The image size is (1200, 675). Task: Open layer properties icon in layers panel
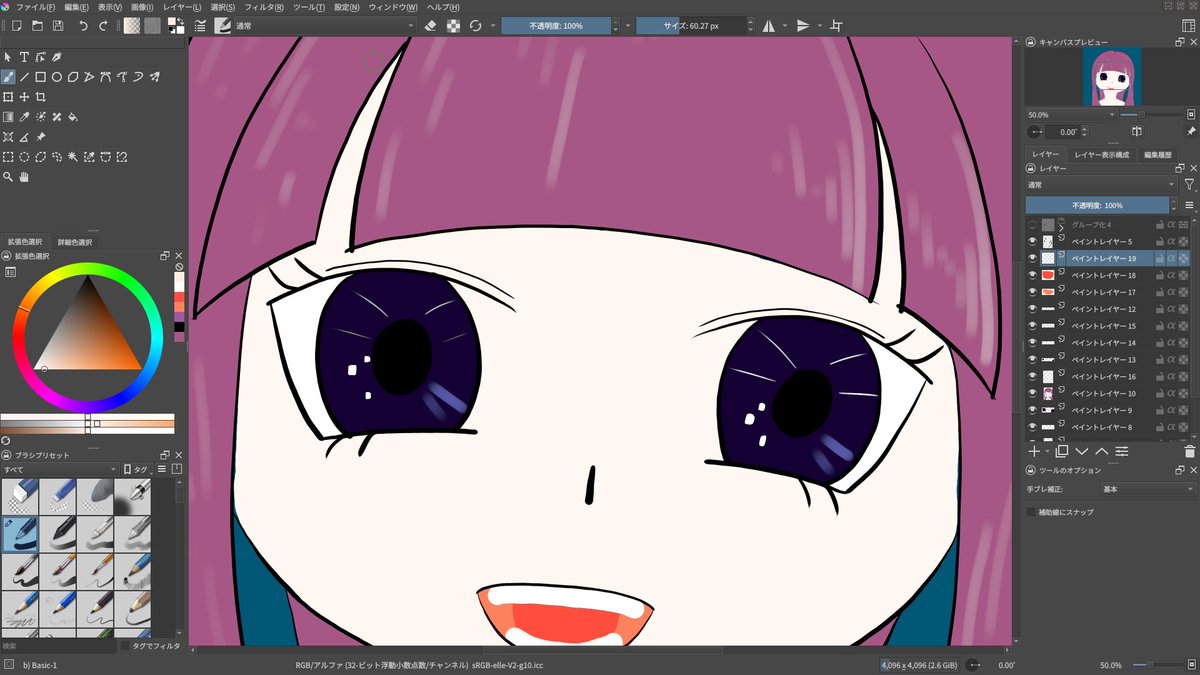(x=1122, y=451)
